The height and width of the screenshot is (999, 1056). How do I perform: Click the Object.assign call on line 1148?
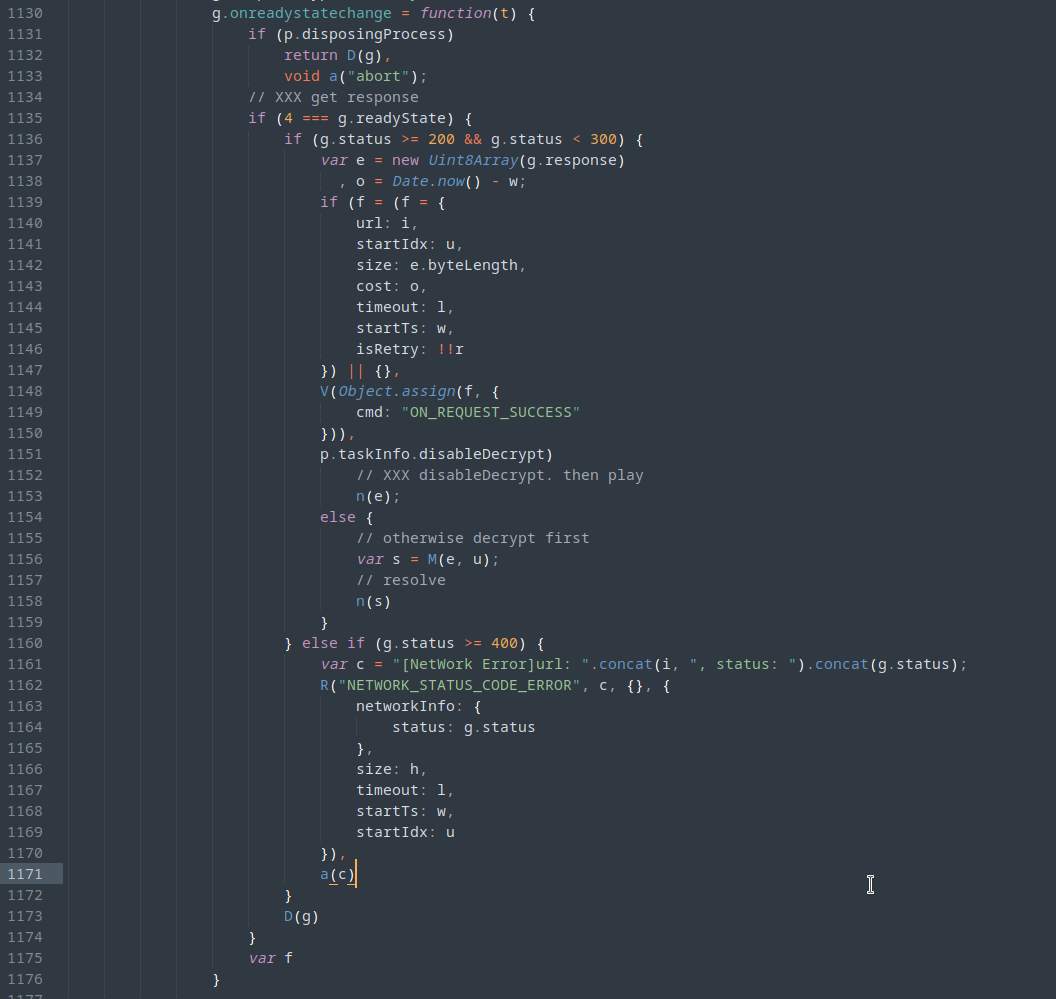[x=395, y=390]
